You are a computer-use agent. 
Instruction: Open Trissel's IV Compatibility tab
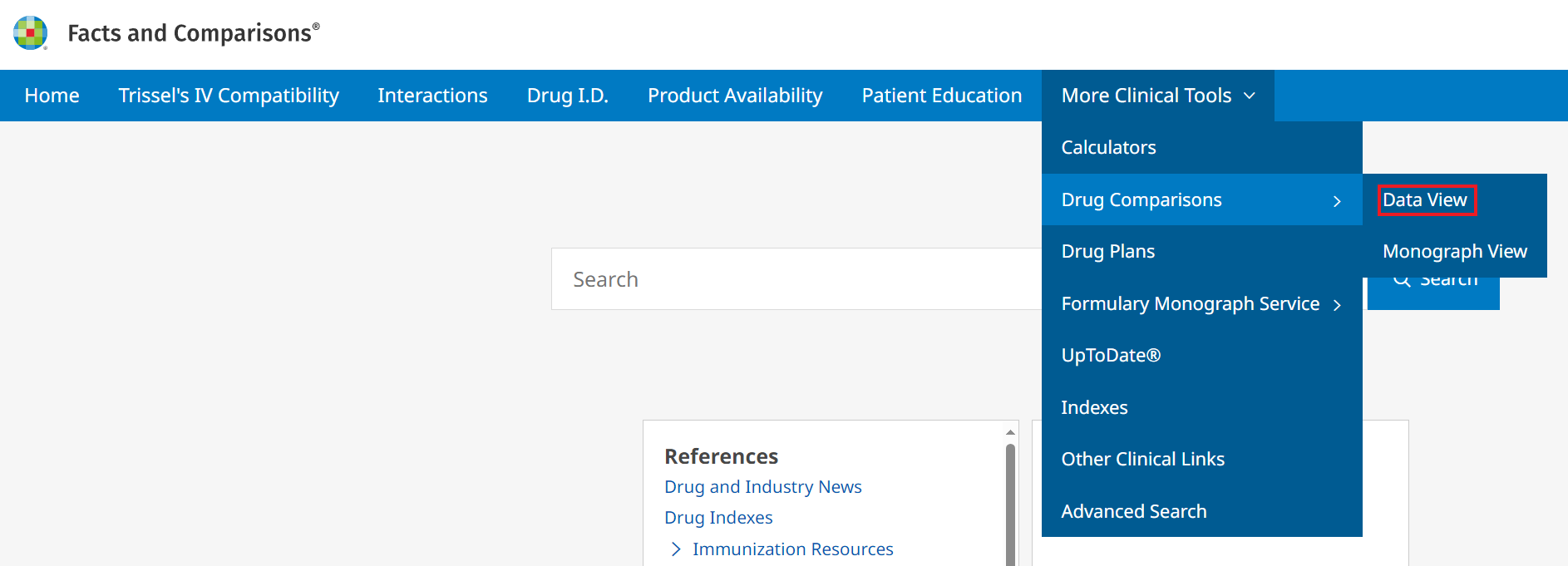click(x=229, y=96)
